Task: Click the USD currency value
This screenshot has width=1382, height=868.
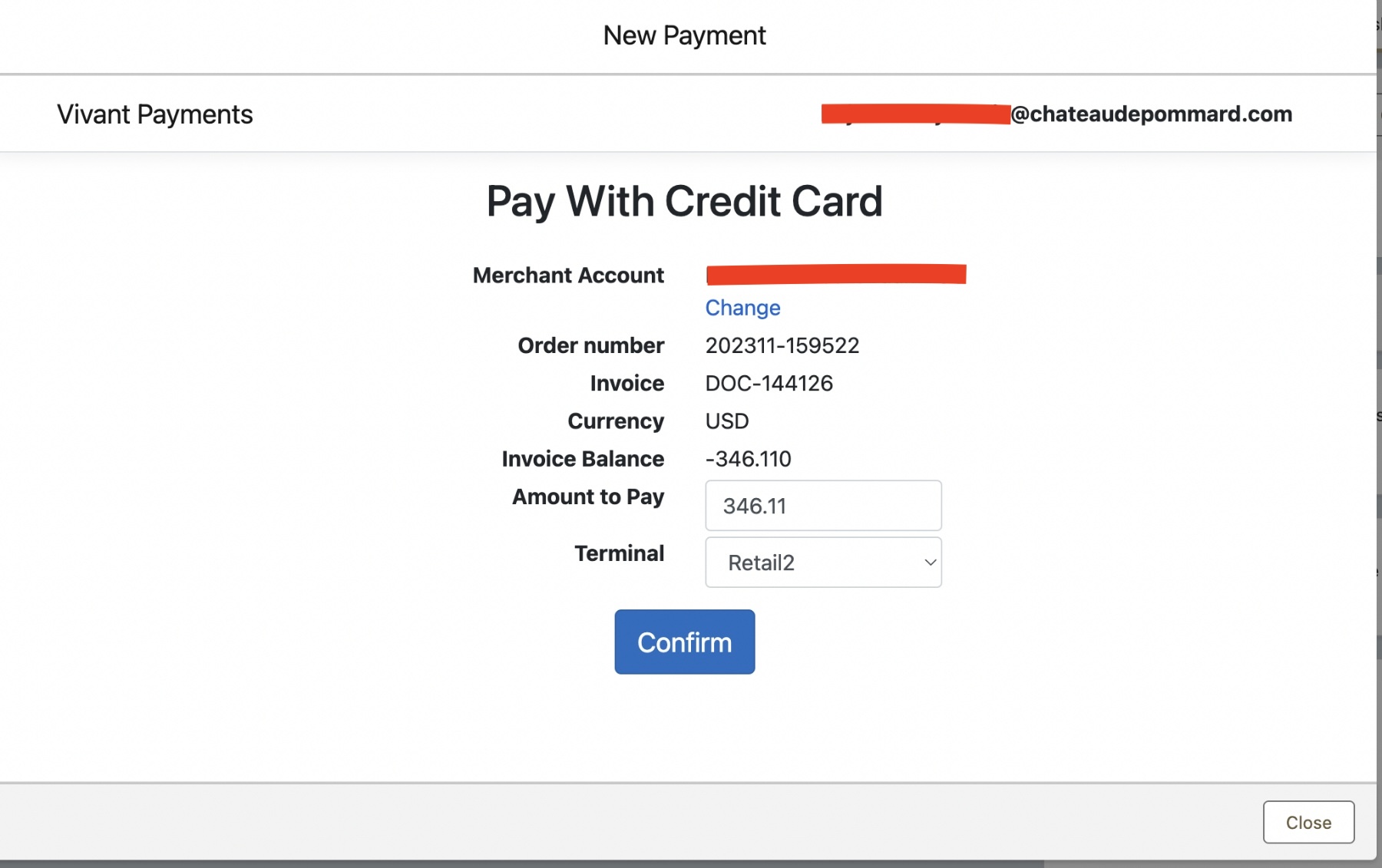Action: (727, 421)
